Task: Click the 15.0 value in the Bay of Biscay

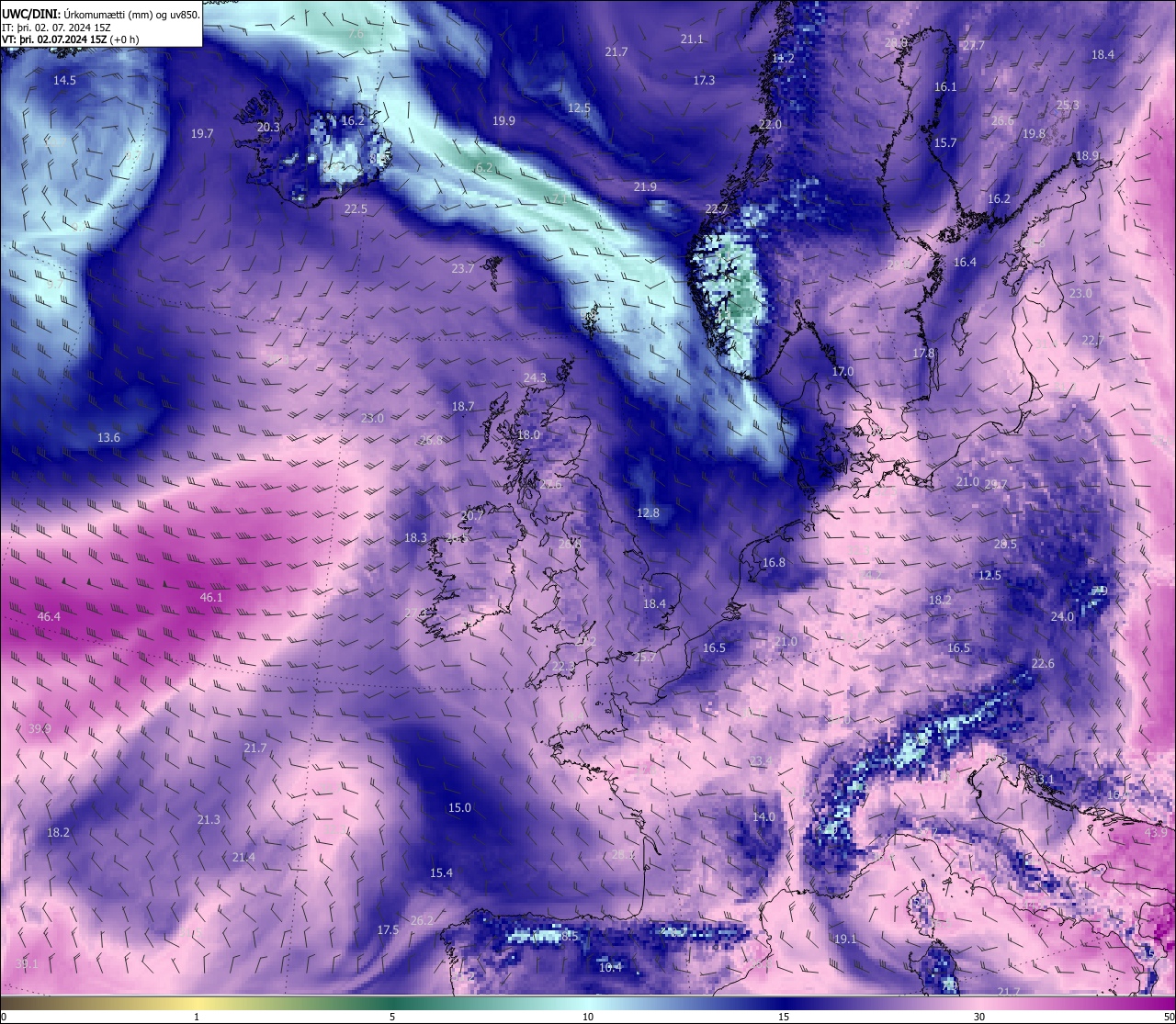Action: (459, 807)
